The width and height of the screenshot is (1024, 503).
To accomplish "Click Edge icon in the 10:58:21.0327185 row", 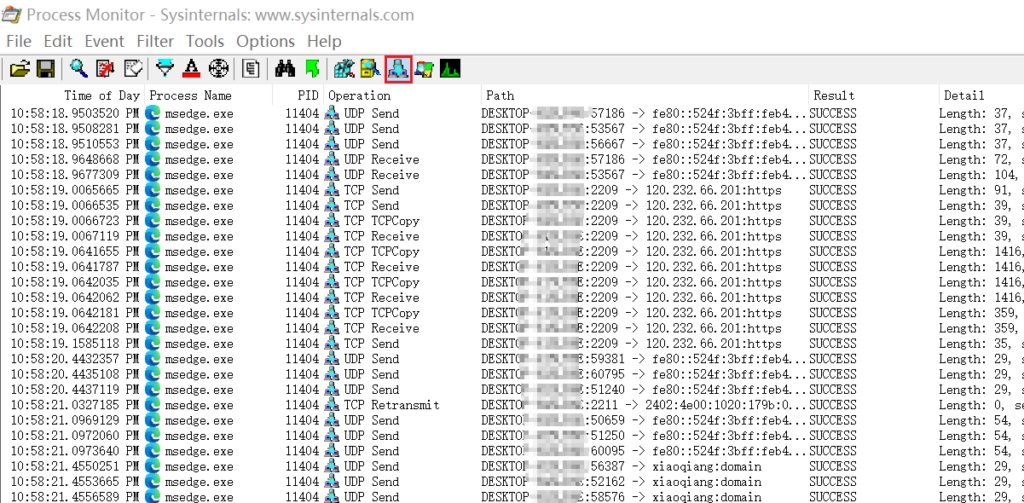I will point(153,405).
